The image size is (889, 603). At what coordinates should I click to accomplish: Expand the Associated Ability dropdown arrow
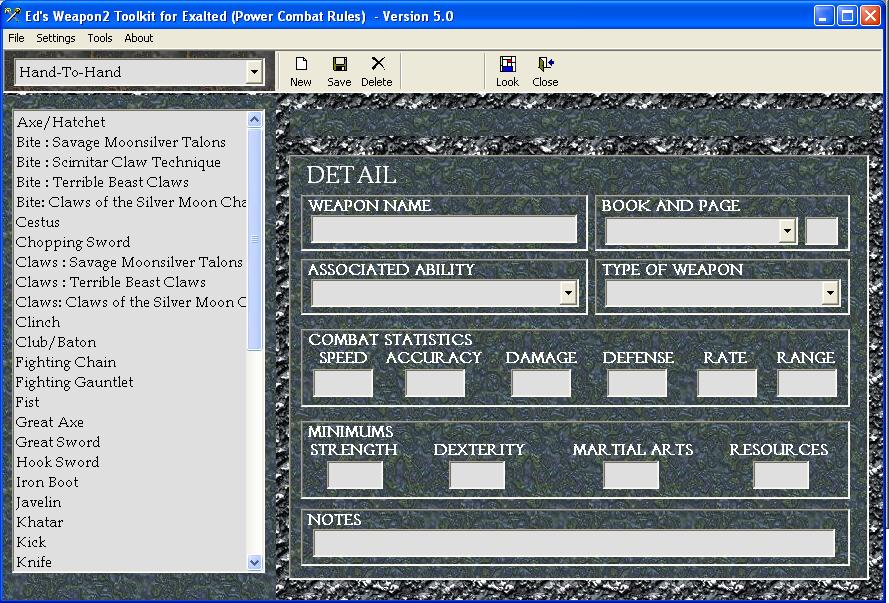pos(568,293)
